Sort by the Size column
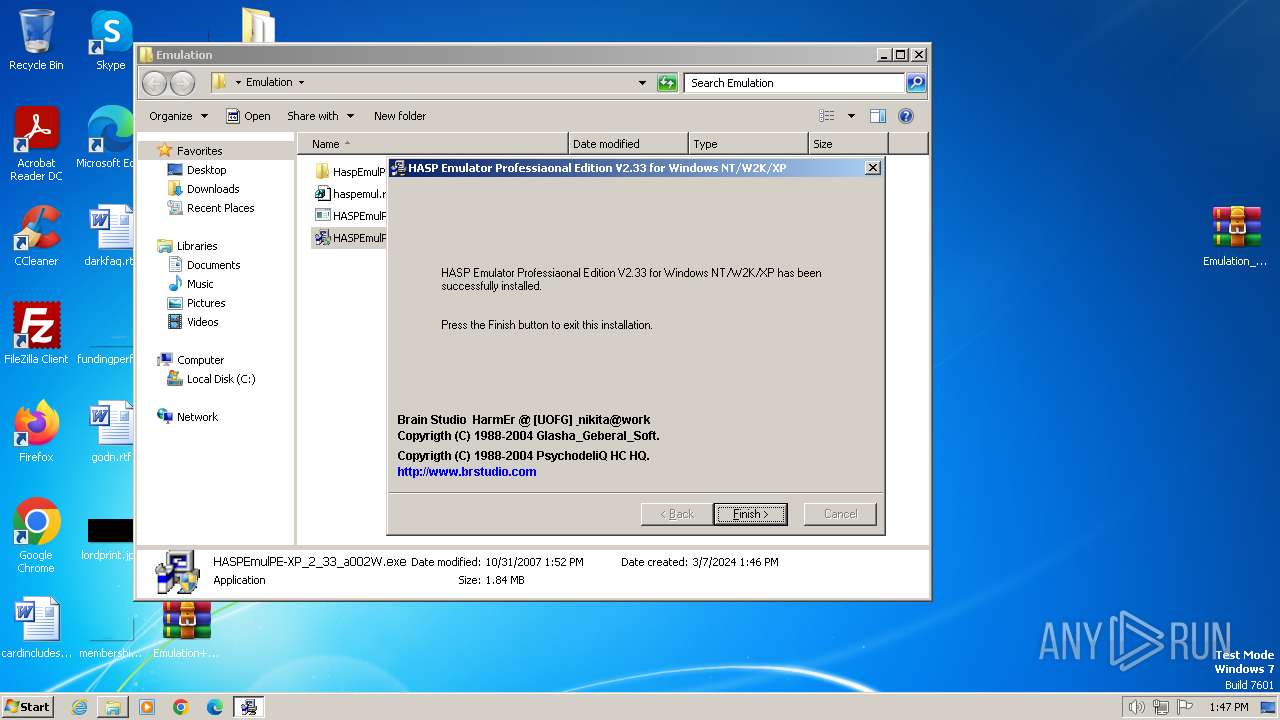1280x720 pixels. coord(848,144)
